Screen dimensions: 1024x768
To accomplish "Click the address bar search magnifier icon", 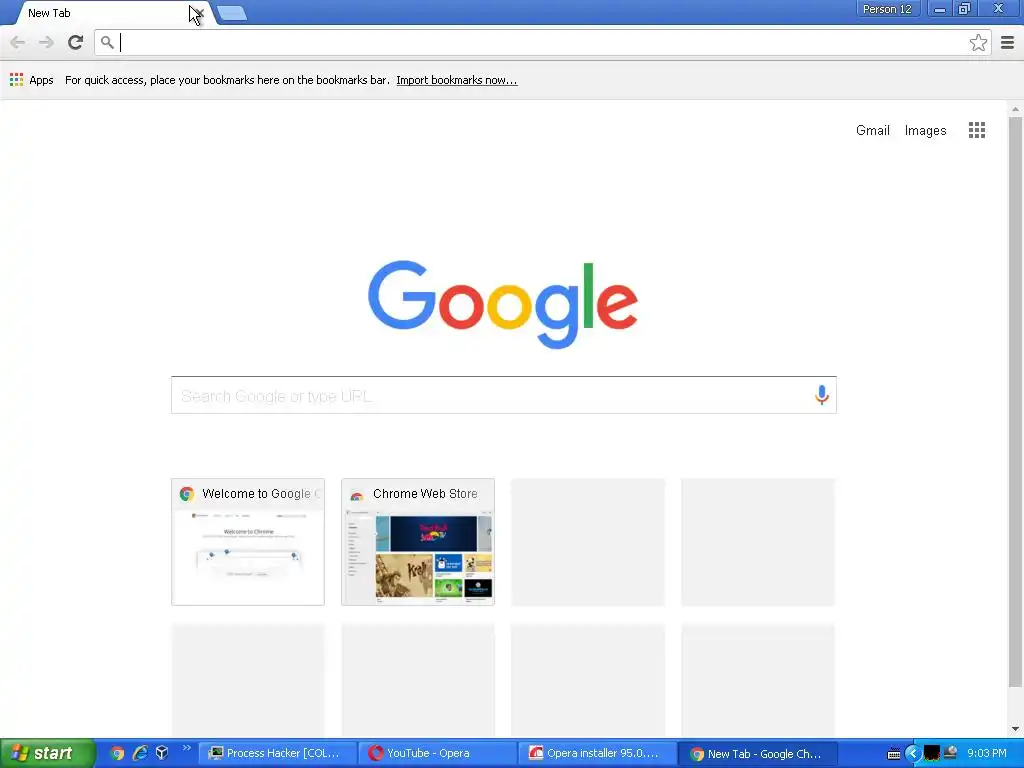I will (x=107, y=43).
